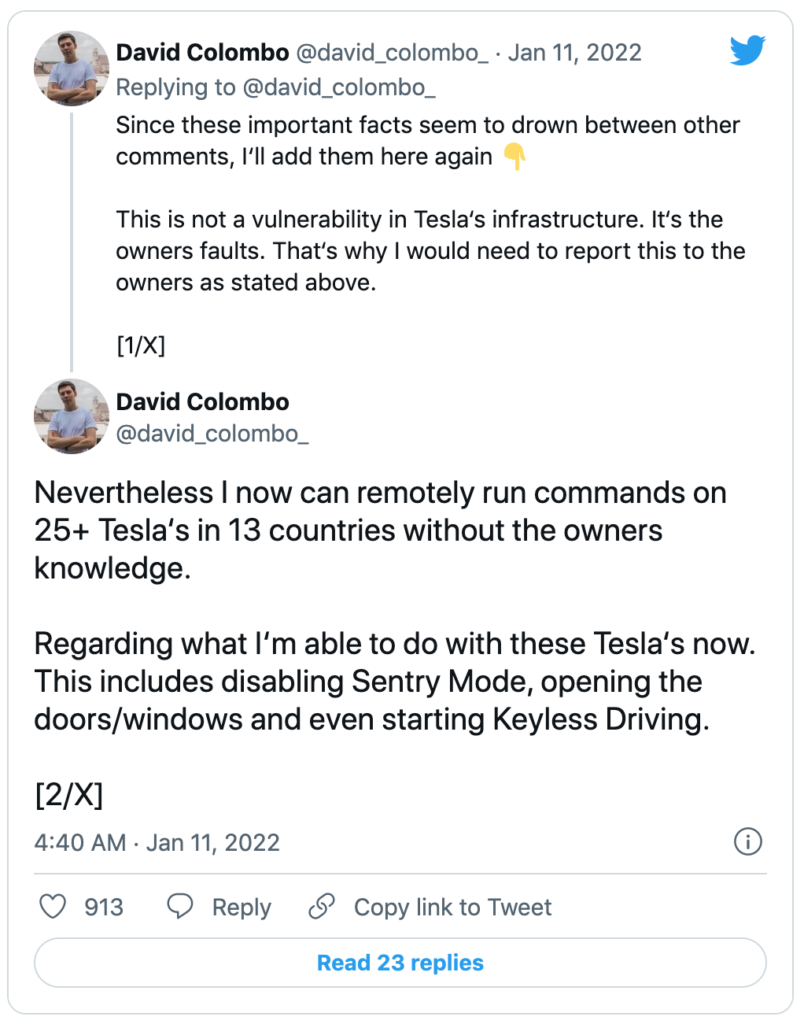Open the tweet info circle icon
The width and height of the screenshot is (804, 1024).
tap(748, 842)
